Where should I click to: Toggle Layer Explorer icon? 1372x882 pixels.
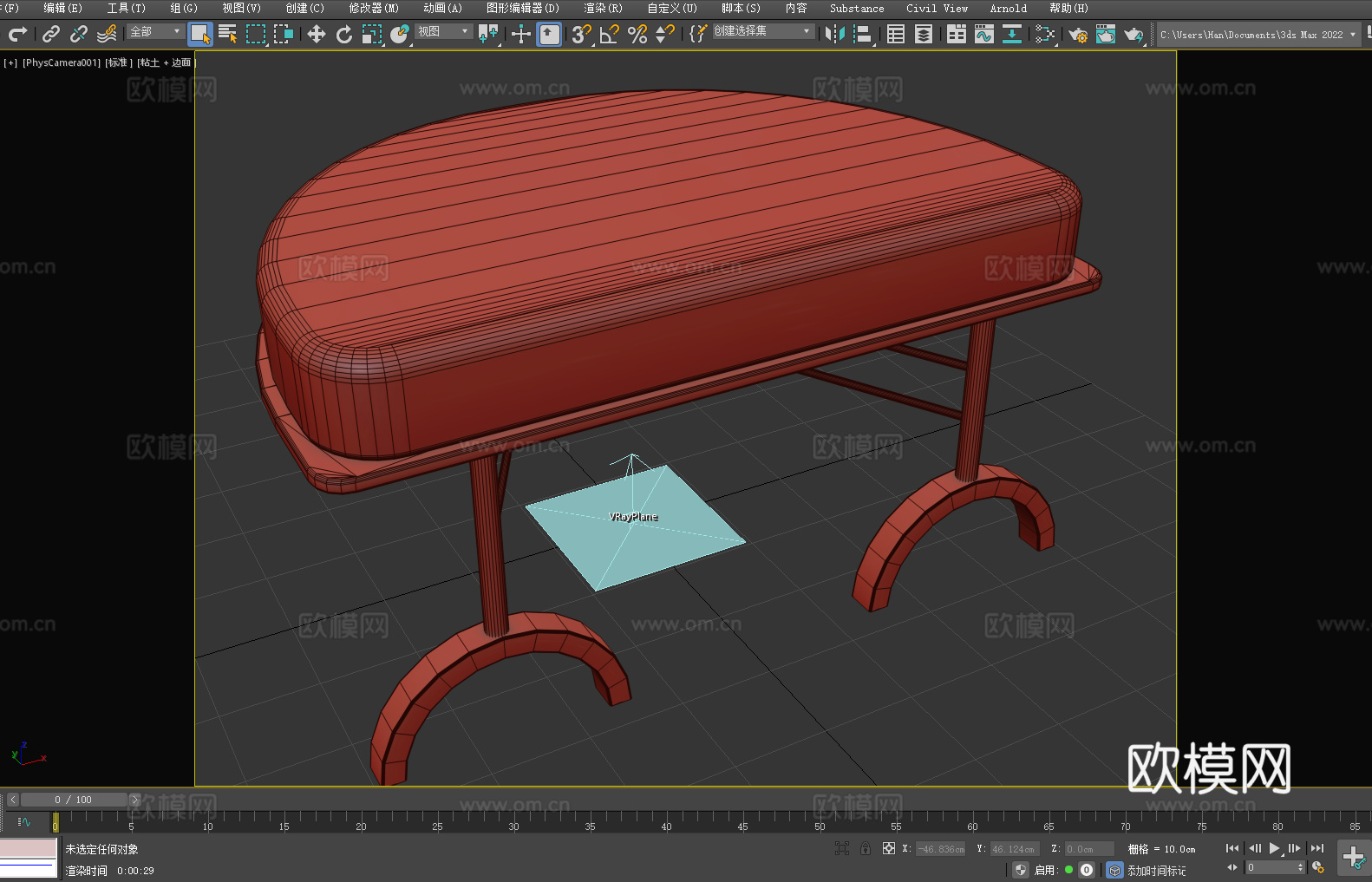924,34
